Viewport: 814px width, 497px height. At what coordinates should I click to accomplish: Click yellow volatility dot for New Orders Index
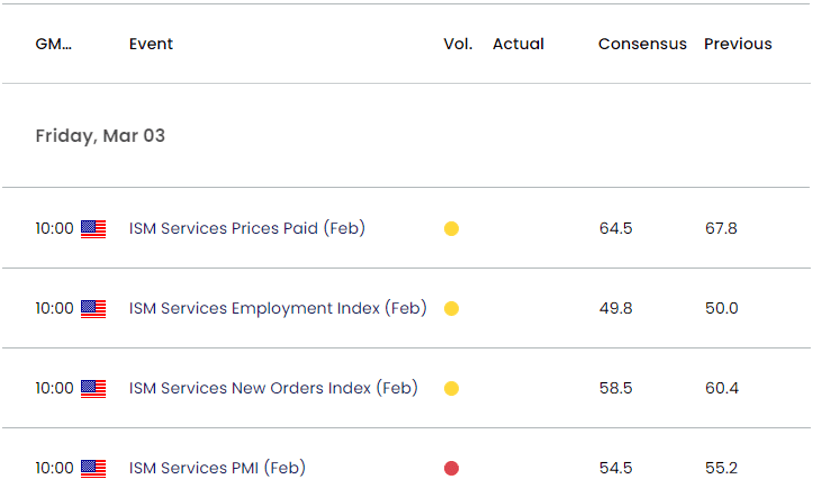click(451, 389)
